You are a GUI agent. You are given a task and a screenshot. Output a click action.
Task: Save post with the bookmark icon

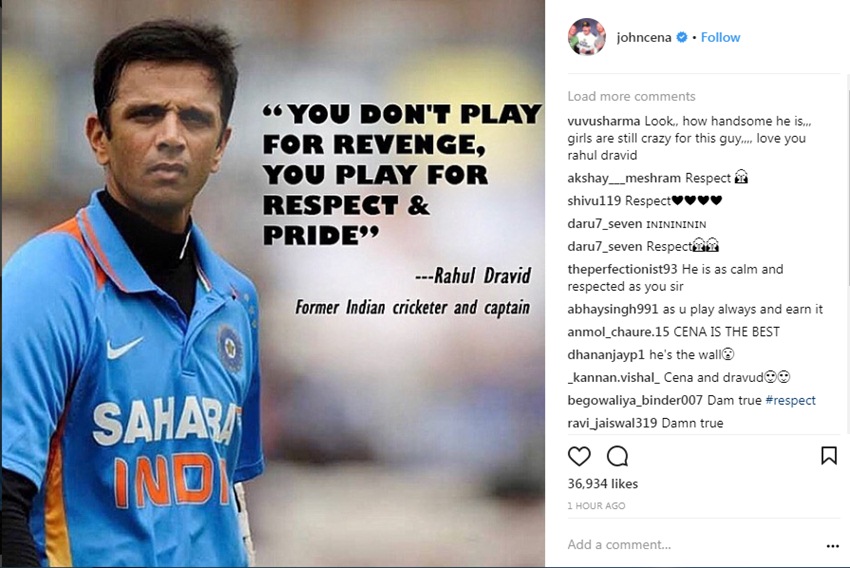[x=829, y=456]
